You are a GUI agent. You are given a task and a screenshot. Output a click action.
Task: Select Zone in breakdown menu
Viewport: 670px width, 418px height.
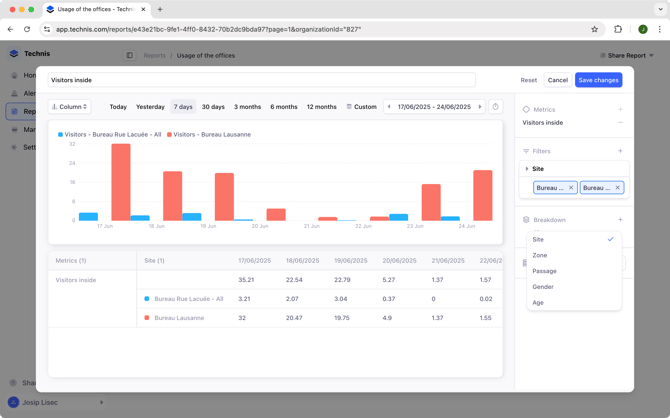[540, 255]
